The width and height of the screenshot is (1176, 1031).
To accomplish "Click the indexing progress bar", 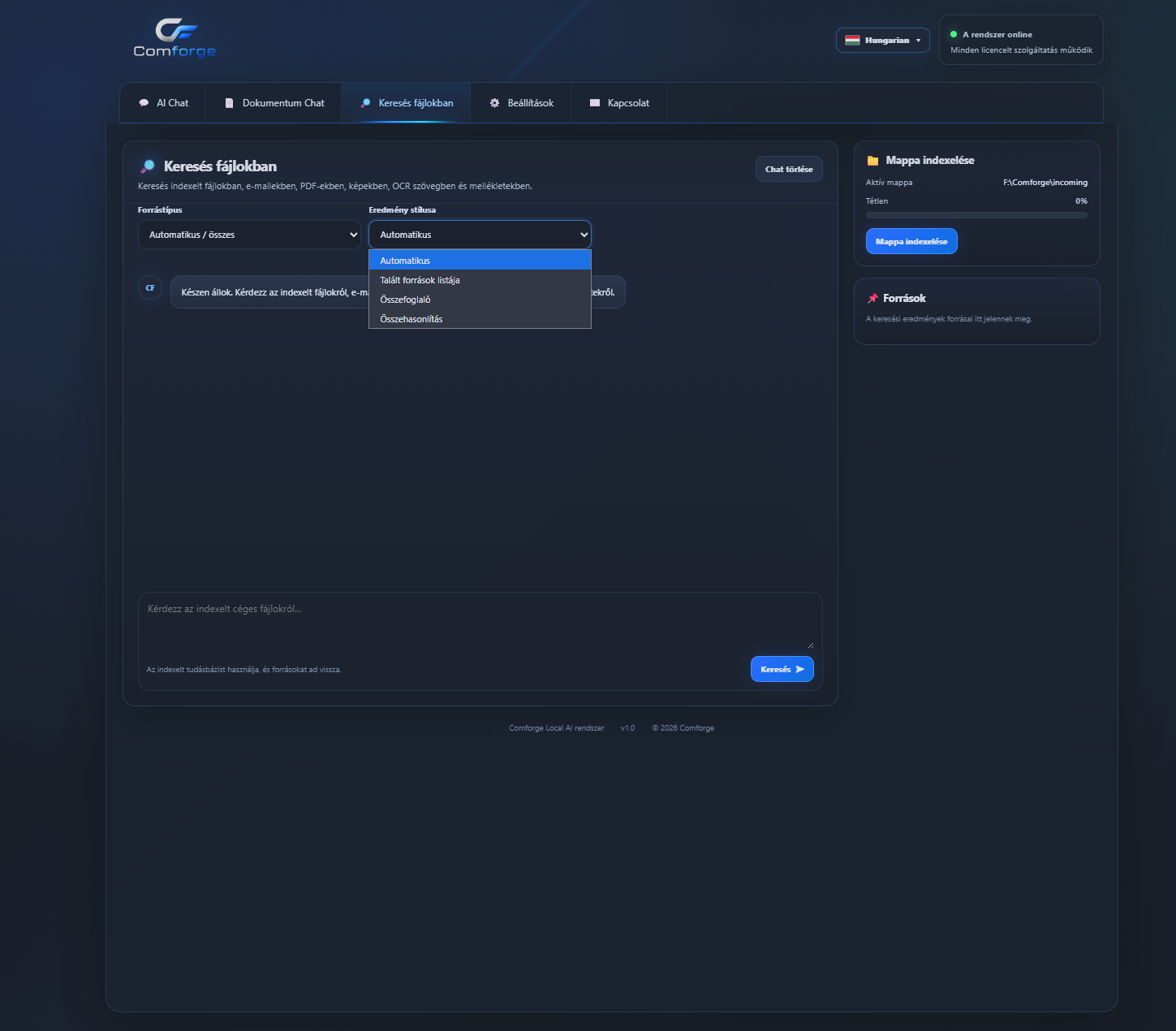I will [x=976, y=215].
